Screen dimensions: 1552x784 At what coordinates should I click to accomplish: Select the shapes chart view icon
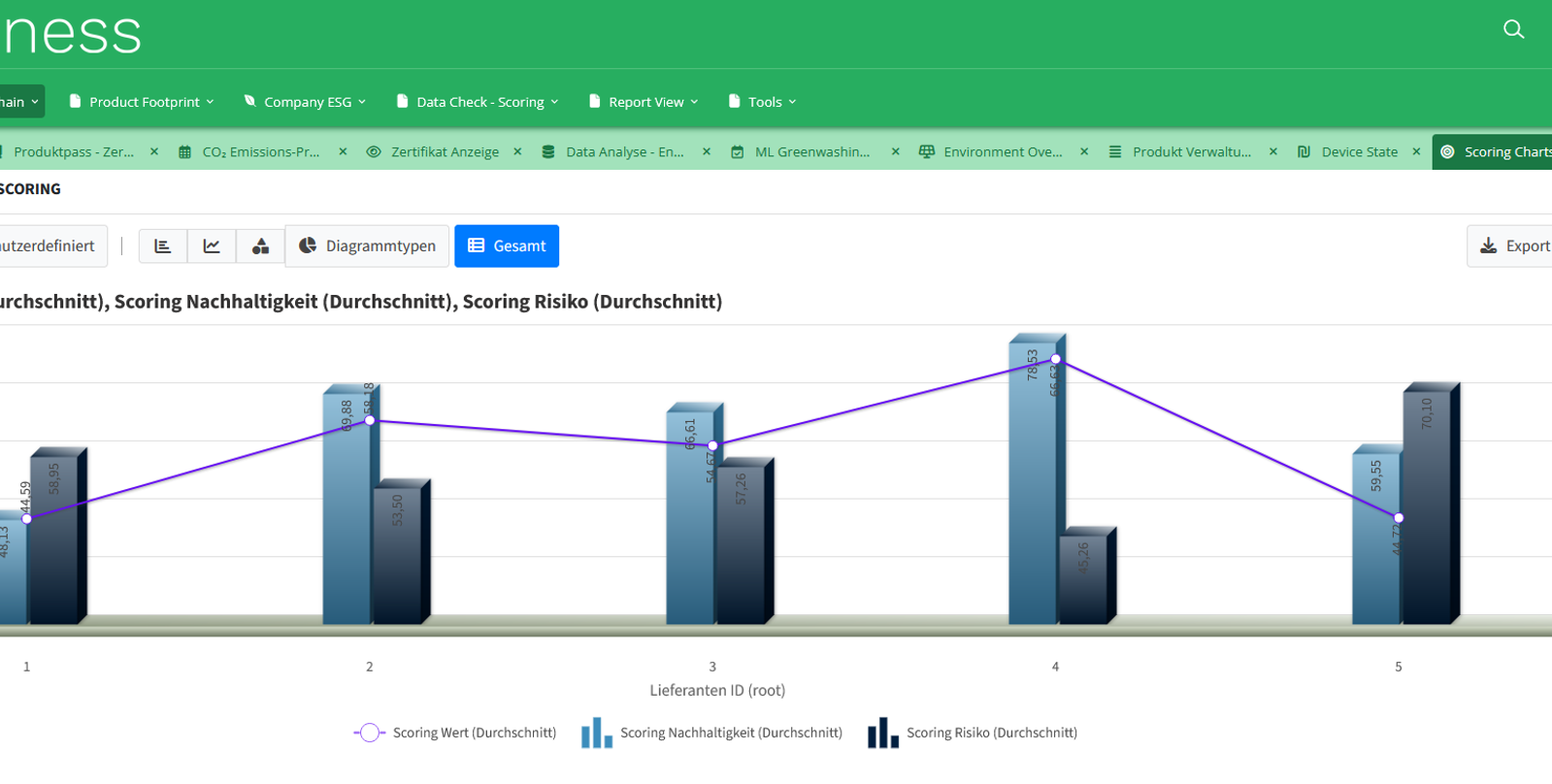coord(260,246)
